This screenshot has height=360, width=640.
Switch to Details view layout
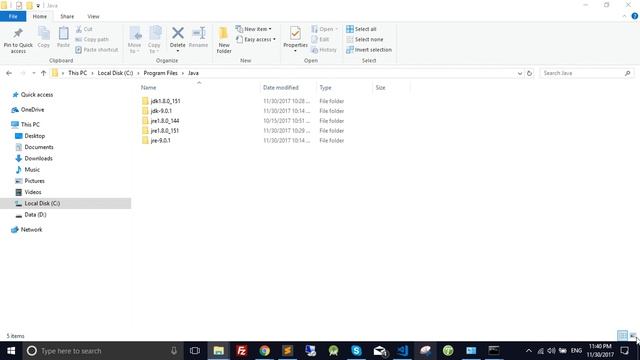pos(622,336)
